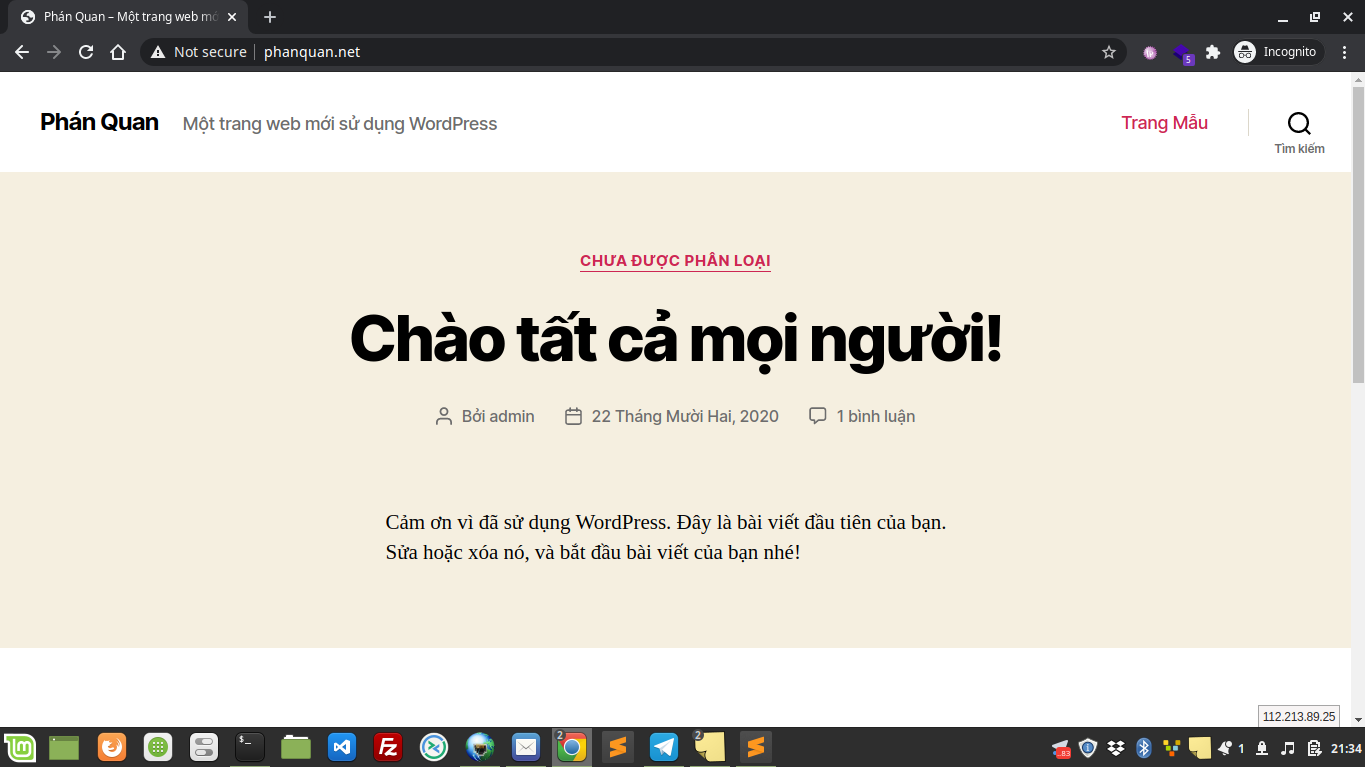Open the mail client in taskbar
This screenshot has width=1365, height=767.
[526, 747]
